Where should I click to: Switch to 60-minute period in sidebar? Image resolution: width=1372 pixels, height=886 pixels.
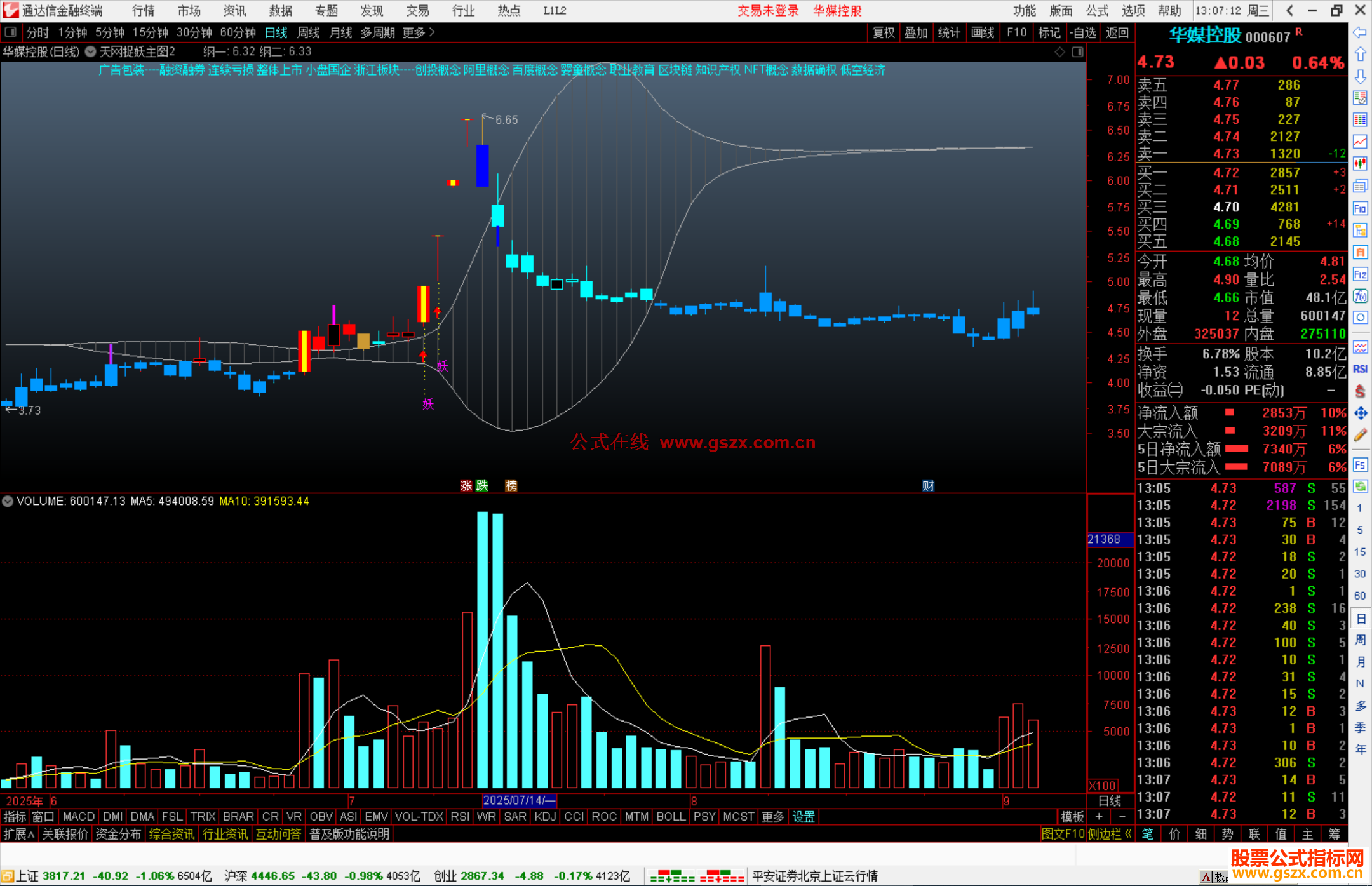click(x=1360, y=596)
